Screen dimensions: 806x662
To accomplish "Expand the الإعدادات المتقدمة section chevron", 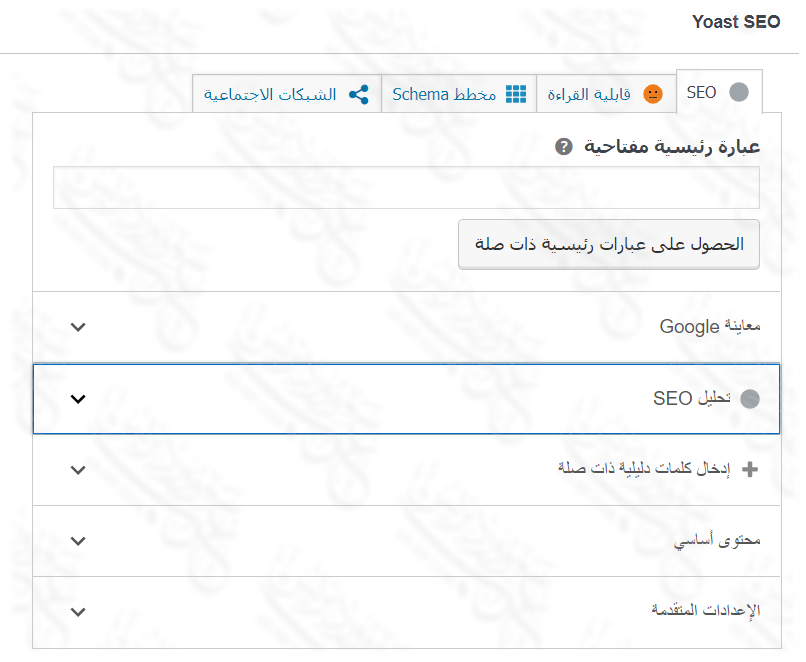I will pyautogui.click(x=79, y=610).
